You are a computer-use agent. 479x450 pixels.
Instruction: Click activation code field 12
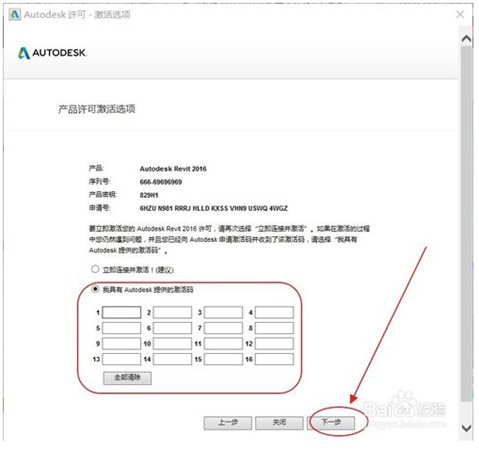pyautogui.click(x=274, y=343)
